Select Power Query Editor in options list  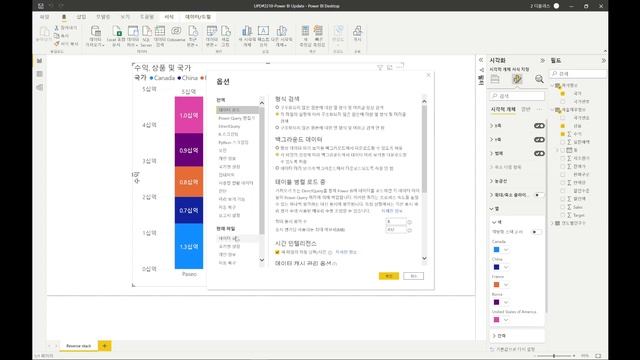pos(236,118)
